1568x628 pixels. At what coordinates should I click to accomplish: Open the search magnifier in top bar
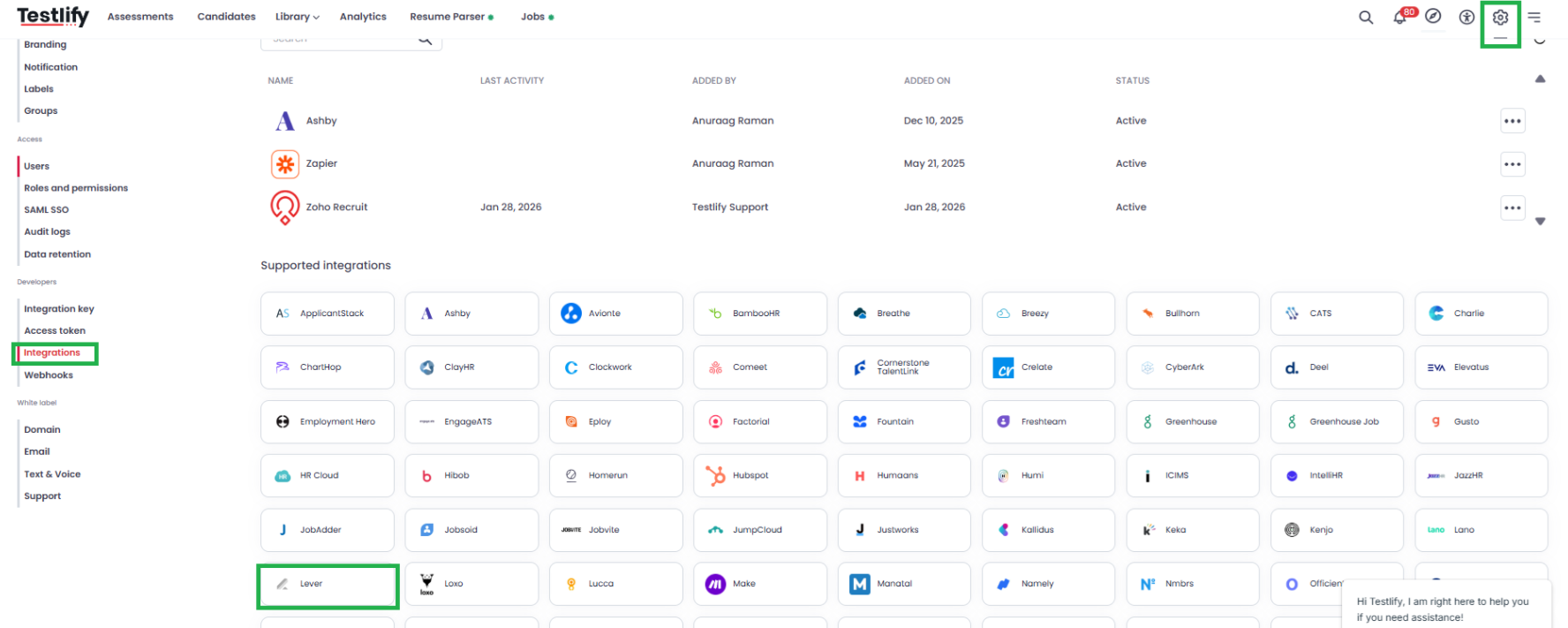click(1366, 17)
